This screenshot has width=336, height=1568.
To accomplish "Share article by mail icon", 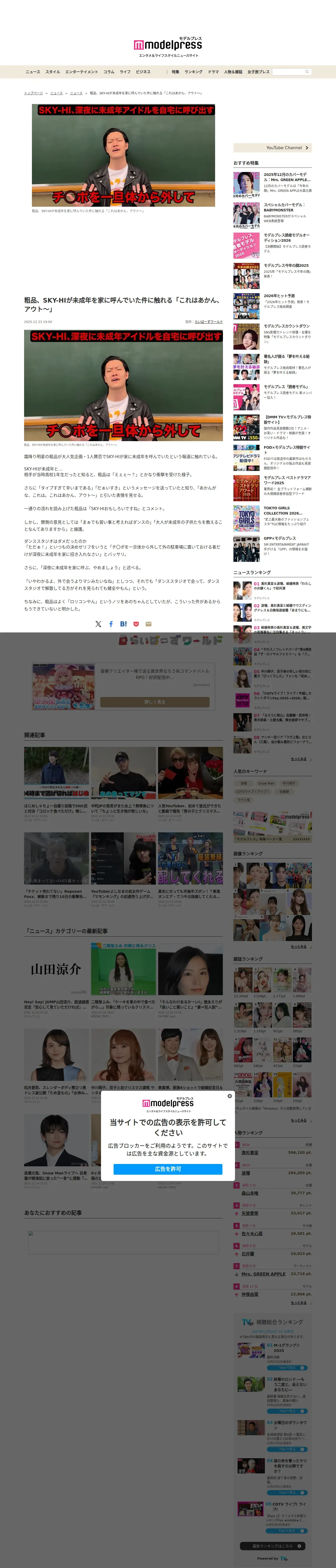I will 148,624.
